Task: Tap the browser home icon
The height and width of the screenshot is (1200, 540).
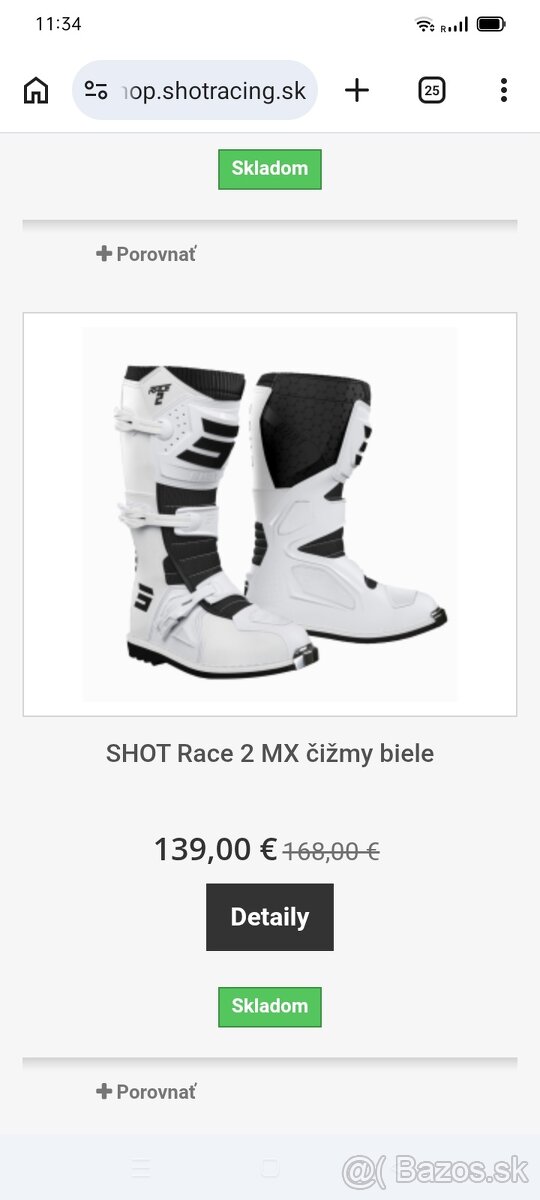Action: tap(36, 91)
